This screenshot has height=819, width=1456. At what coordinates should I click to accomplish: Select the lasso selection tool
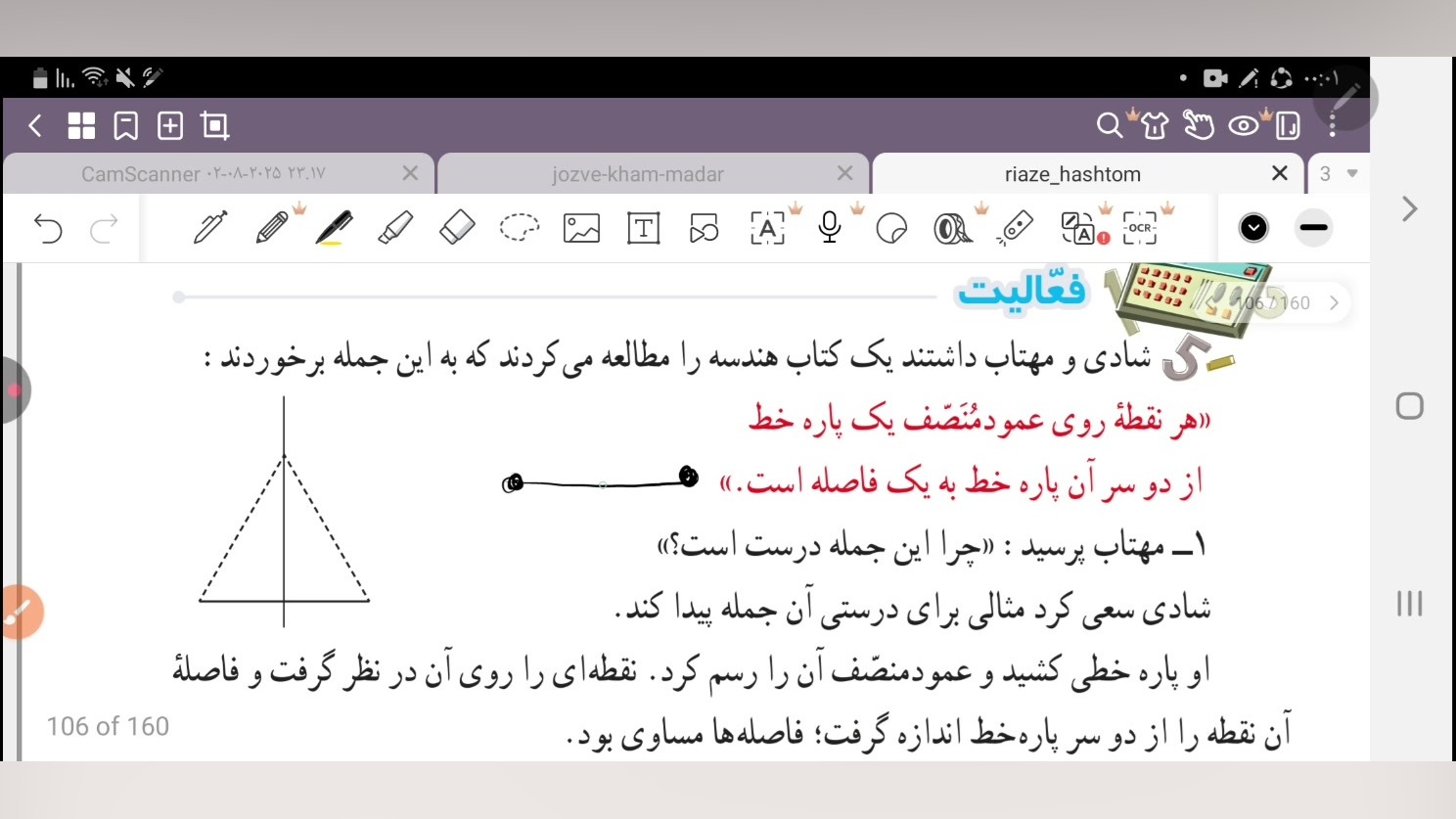520,228
